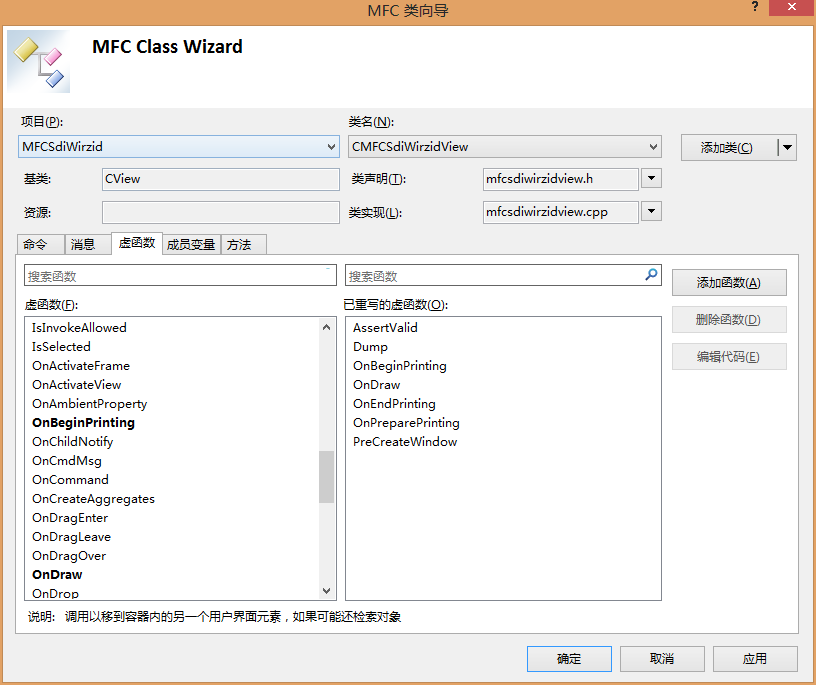This screenshot has width=816, height=685.
Task: Apply changes with the 应用 button
Action: click(x=755, y=659)
